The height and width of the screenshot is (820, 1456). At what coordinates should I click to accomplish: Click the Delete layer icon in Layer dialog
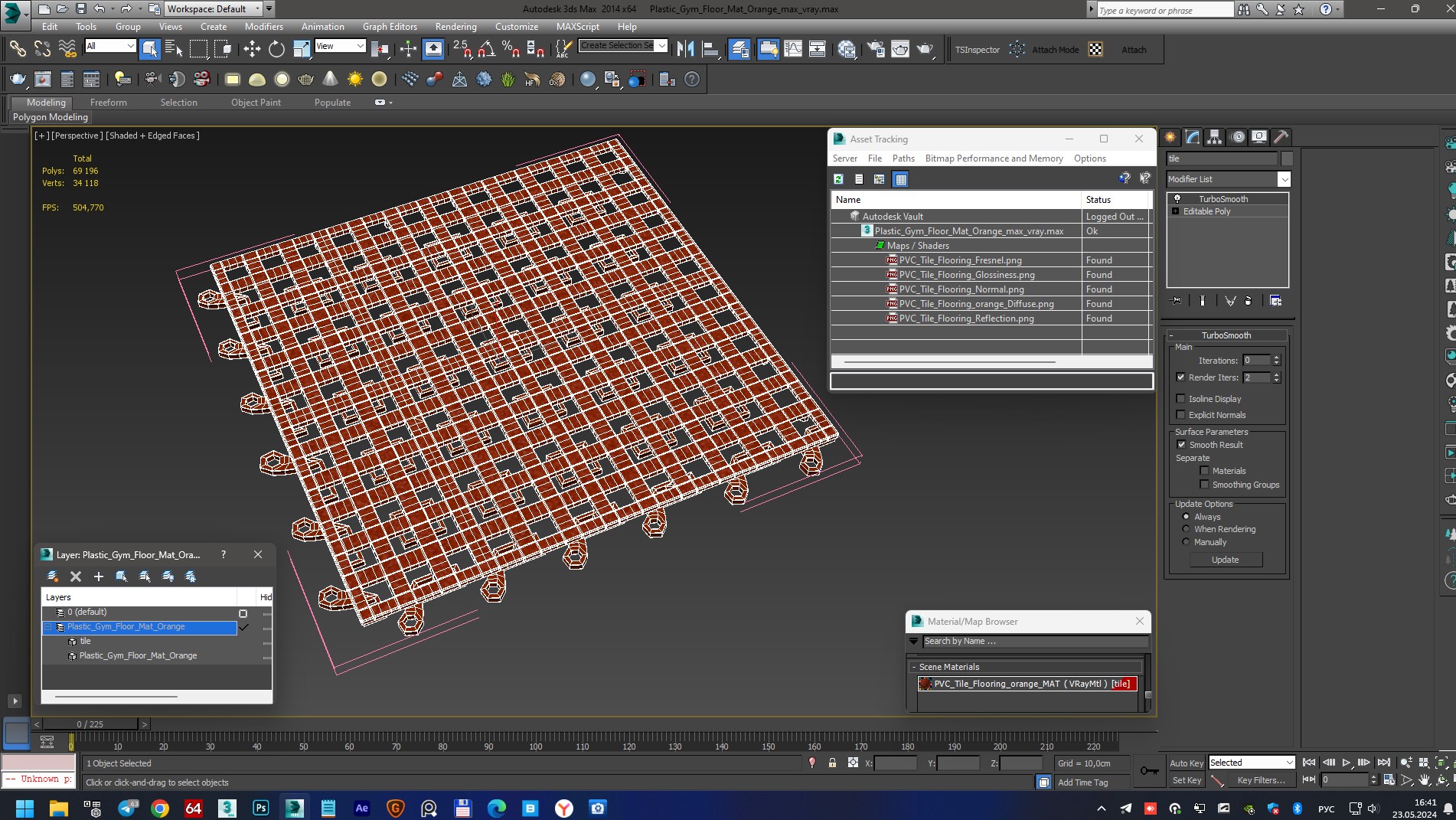(x=76, y=577)
